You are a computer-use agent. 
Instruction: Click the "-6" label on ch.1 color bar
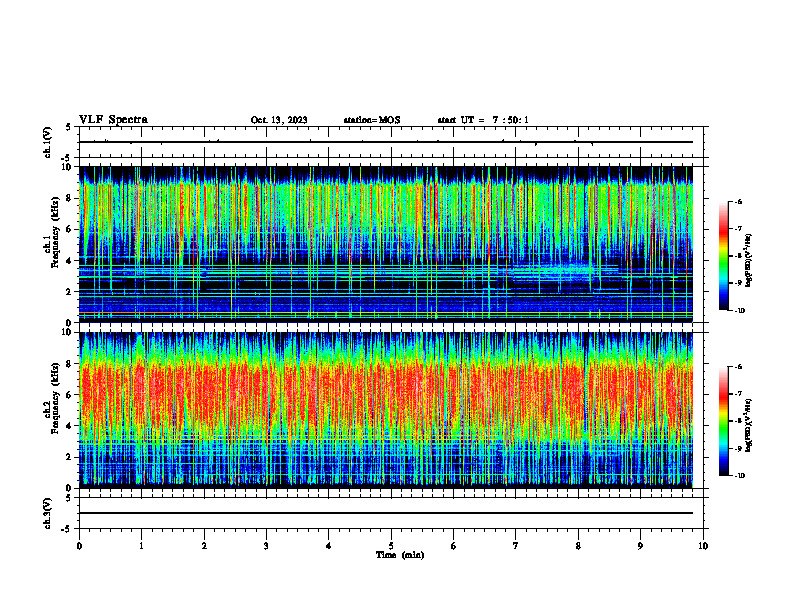coord(738,201)
